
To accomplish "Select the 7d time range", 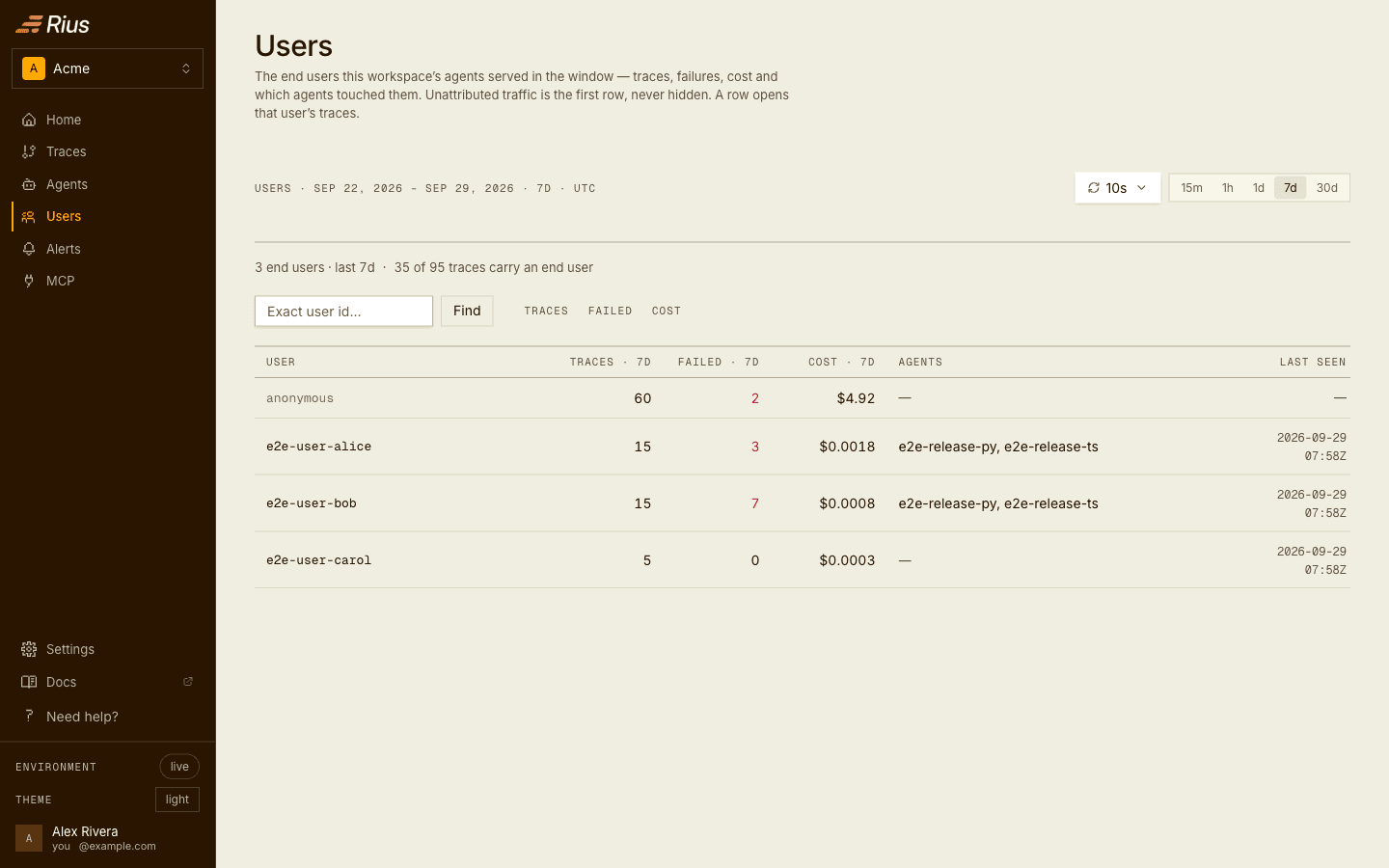I will (1291, 188).
